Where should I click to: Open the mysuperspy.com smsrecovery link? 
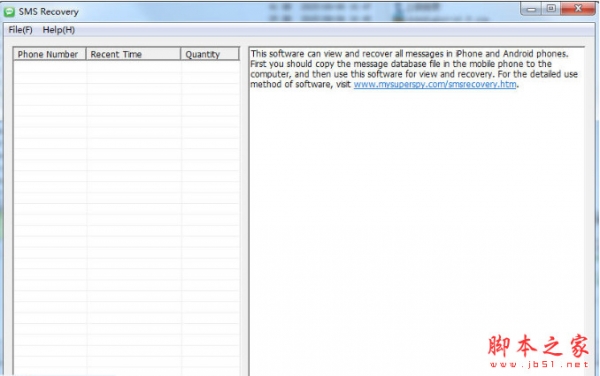click(435, 84)
